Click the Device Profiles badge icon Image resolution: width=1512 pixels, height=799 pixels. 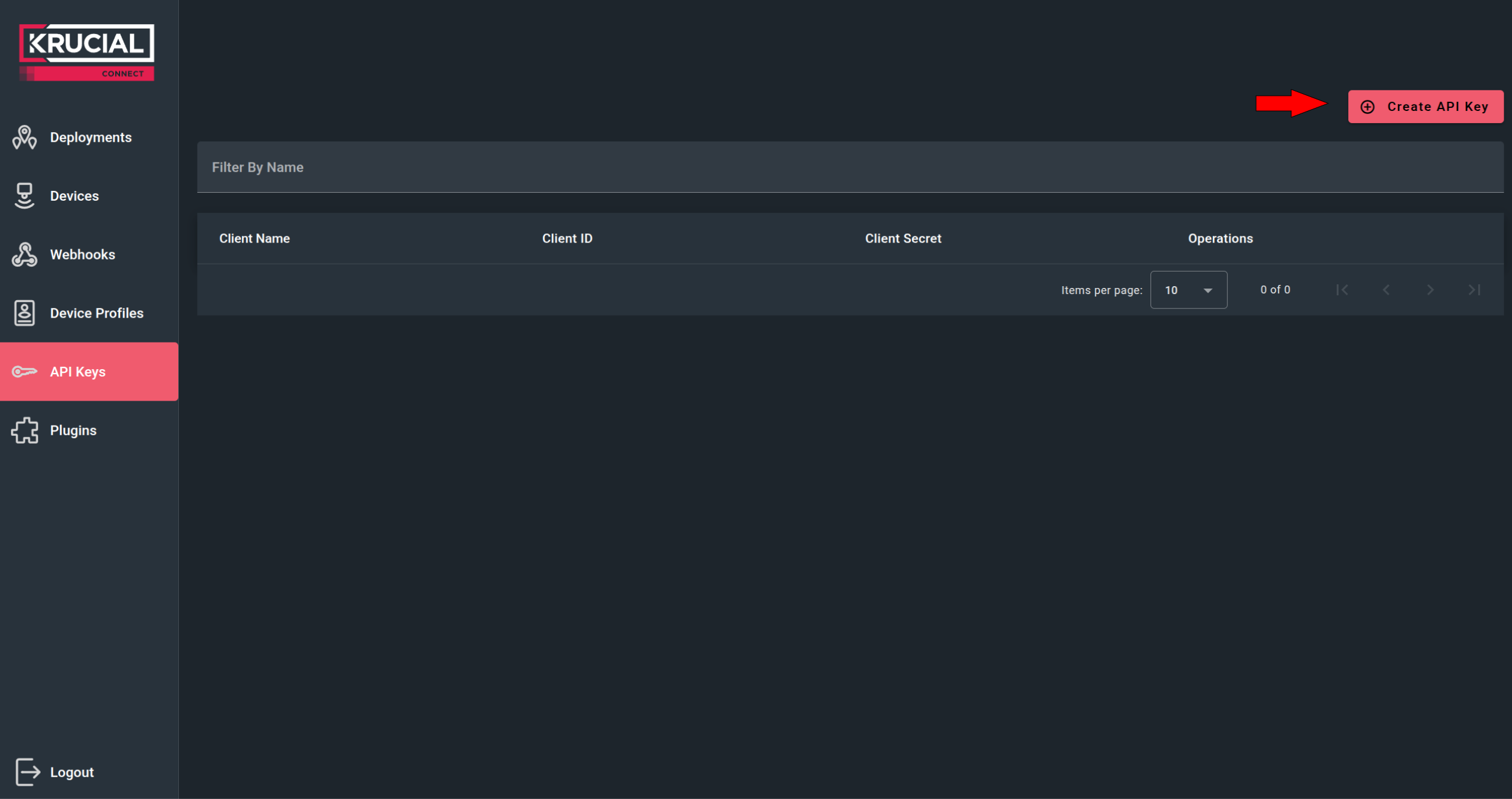click(24, 313)
